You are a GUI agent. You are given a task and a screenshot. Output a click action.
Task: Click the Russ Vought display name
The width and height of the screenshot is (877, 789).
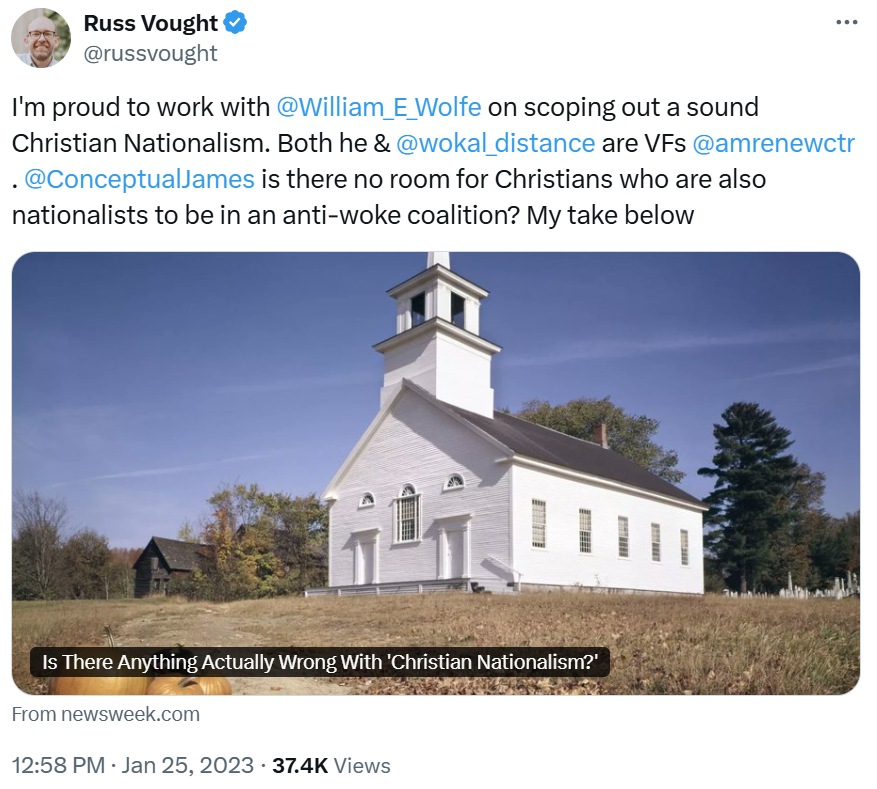click(150, 23)
